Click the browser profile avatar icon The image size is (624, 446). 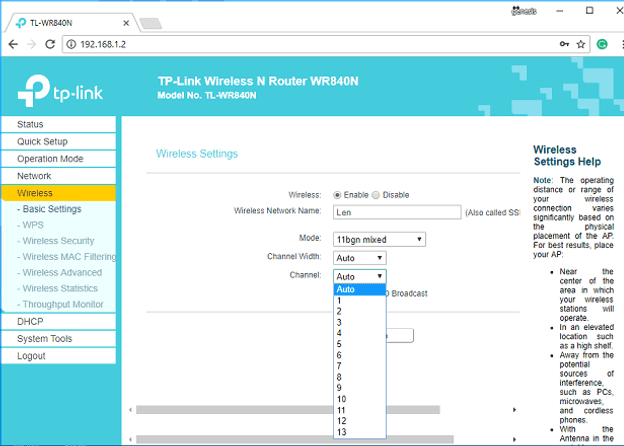(524, 11)
